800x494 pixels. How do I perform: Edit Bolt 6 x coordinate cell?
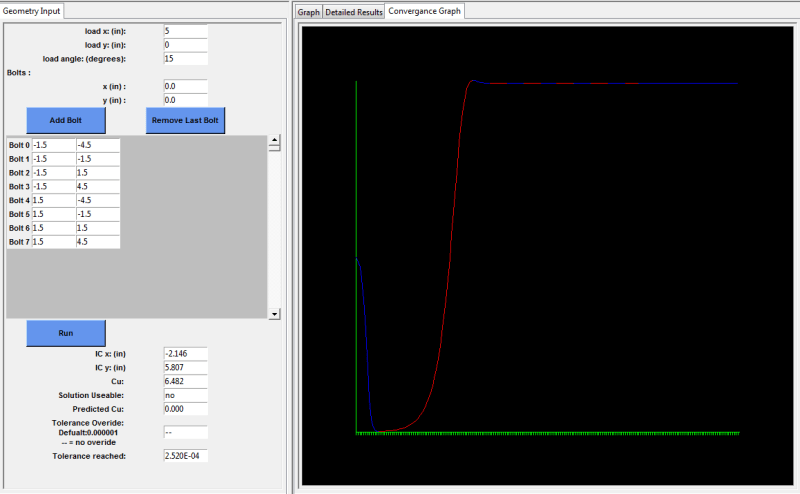tap(54, 228)
